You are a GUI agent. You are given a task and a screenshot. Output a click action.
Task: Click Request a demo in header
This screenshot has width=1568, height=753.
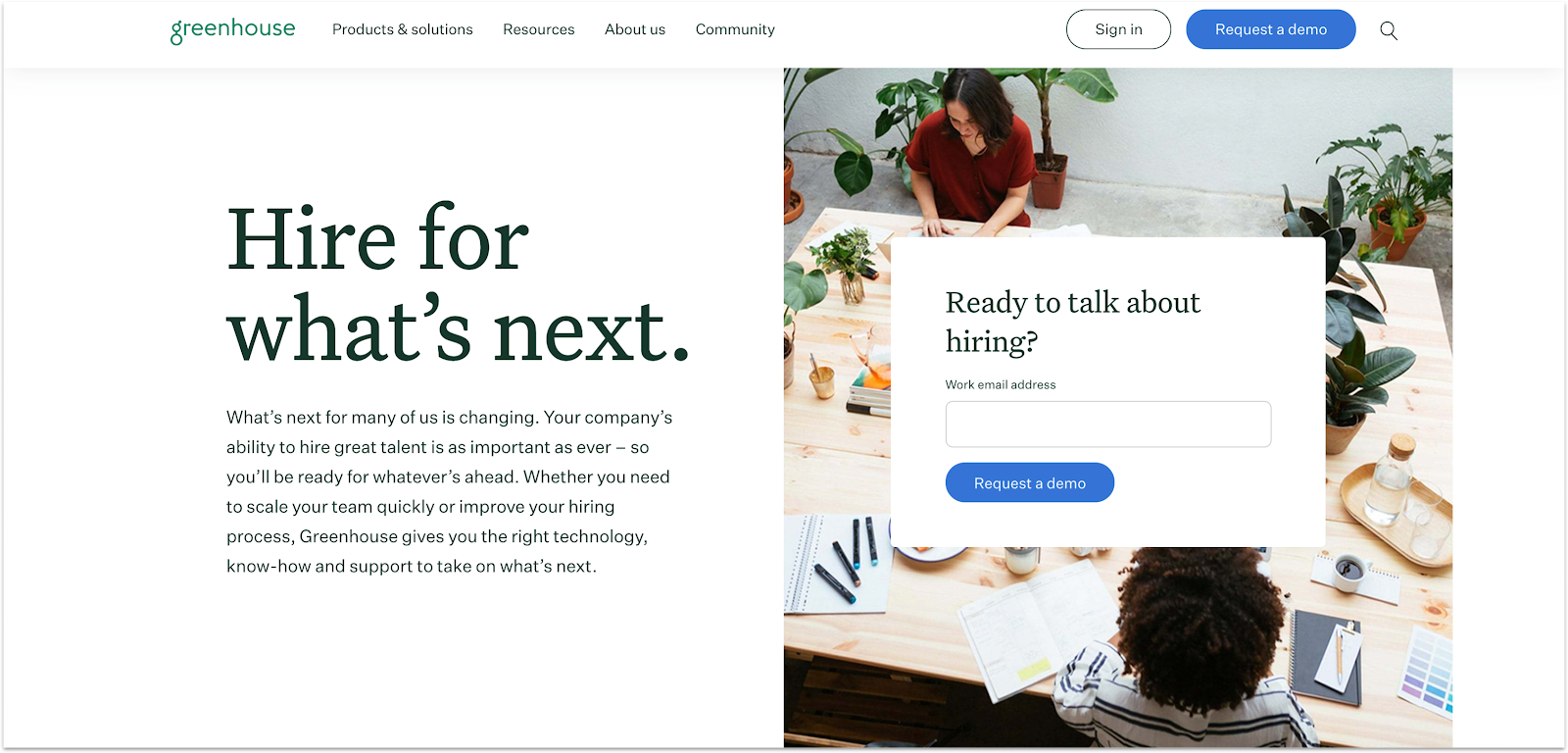tap(1270, 29)
